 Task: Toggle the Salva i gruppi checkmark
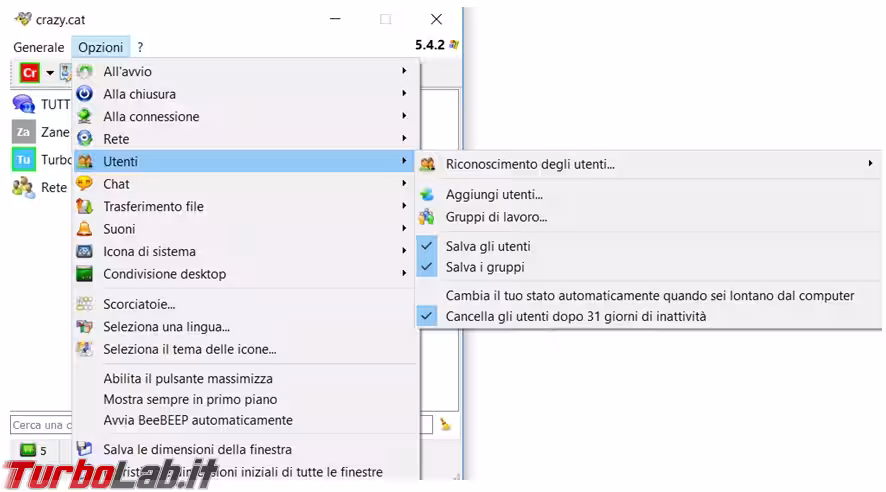(x=427, y=267)
